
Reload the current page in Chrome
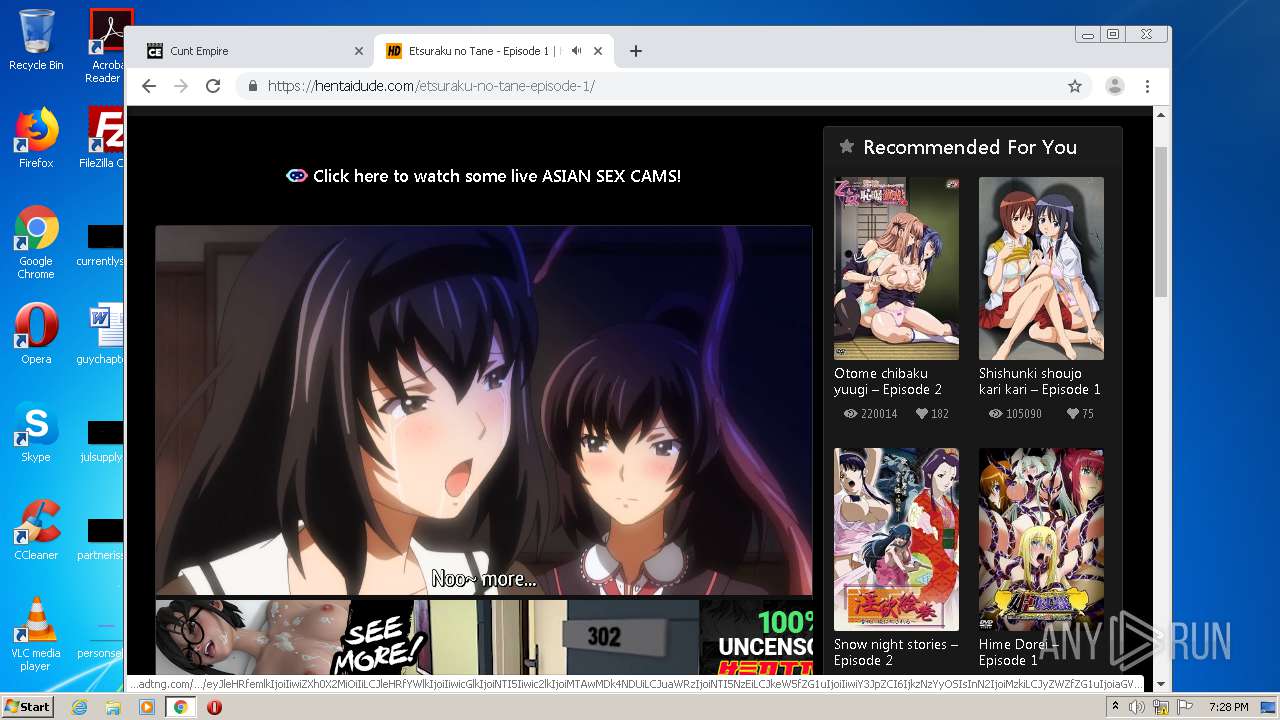coord(213,86)
